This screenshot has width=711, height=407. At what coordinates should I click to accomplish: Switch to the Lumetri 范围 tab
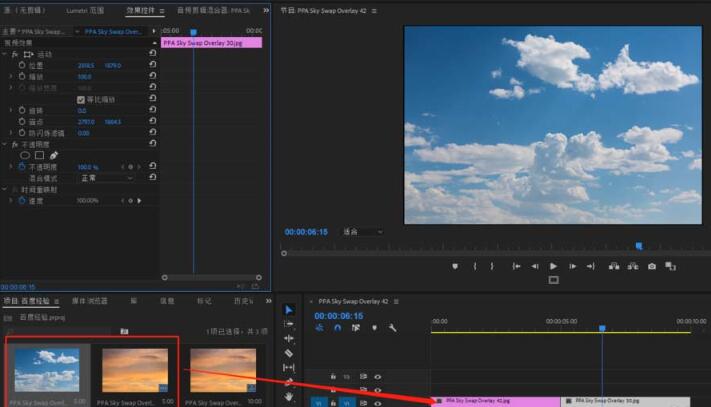click(x=85, y=10)
